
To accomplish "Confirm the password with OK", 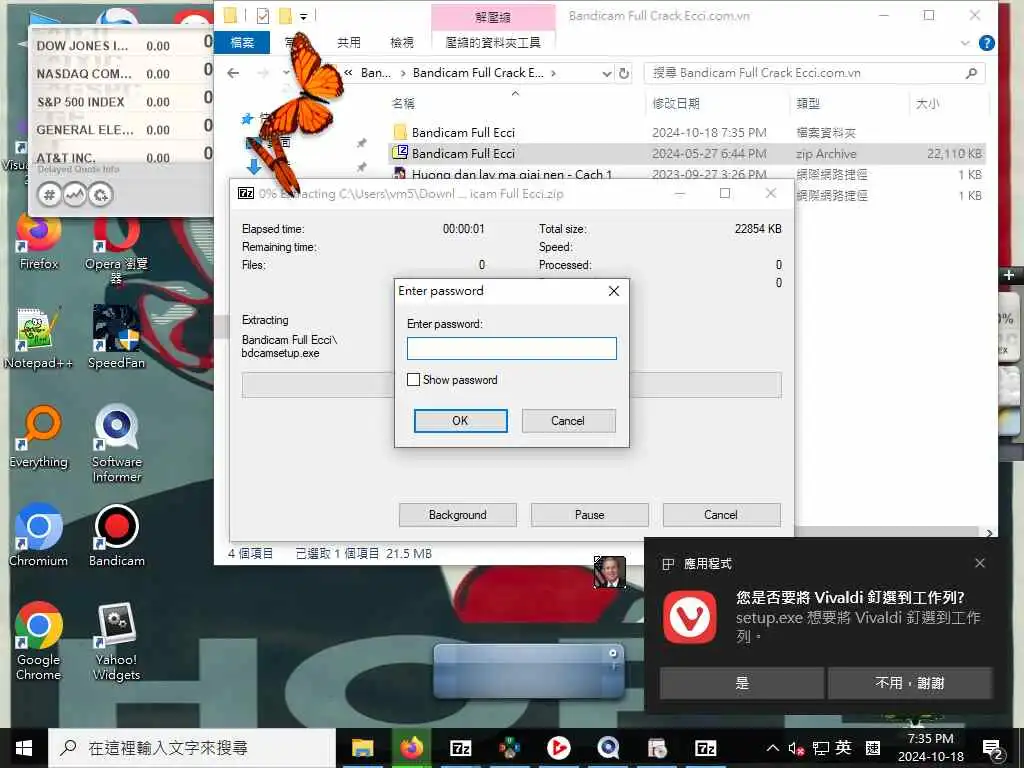I will [460, 421].
